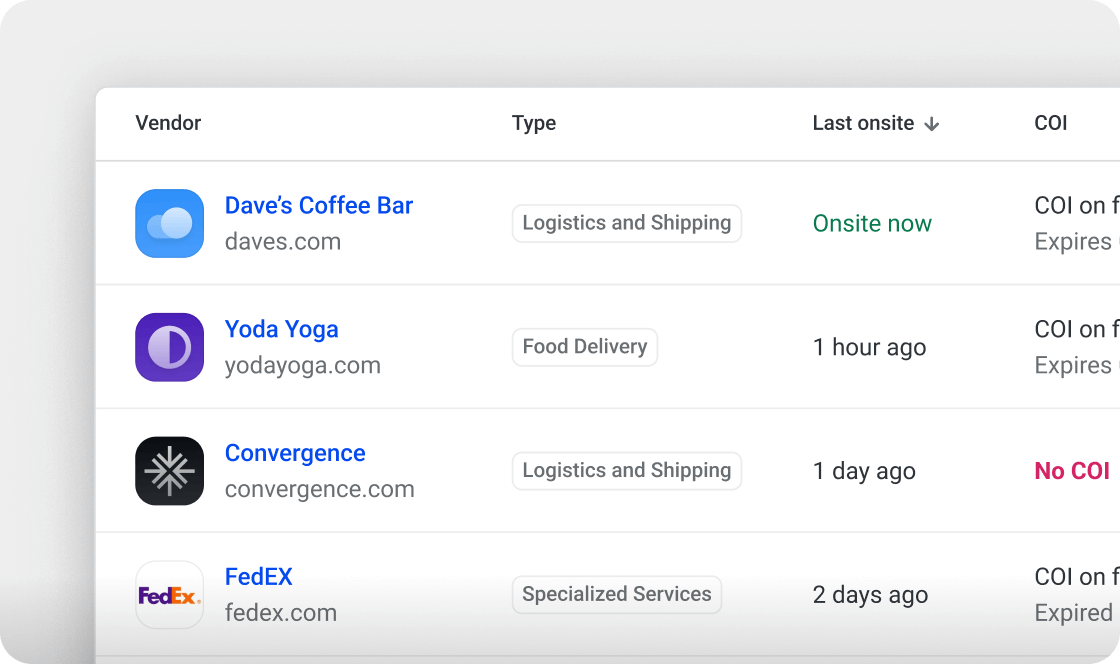Click the yodayoga.com domain text
The height and width of the screenshot is (664, 1120).
(x=303, y=366)
